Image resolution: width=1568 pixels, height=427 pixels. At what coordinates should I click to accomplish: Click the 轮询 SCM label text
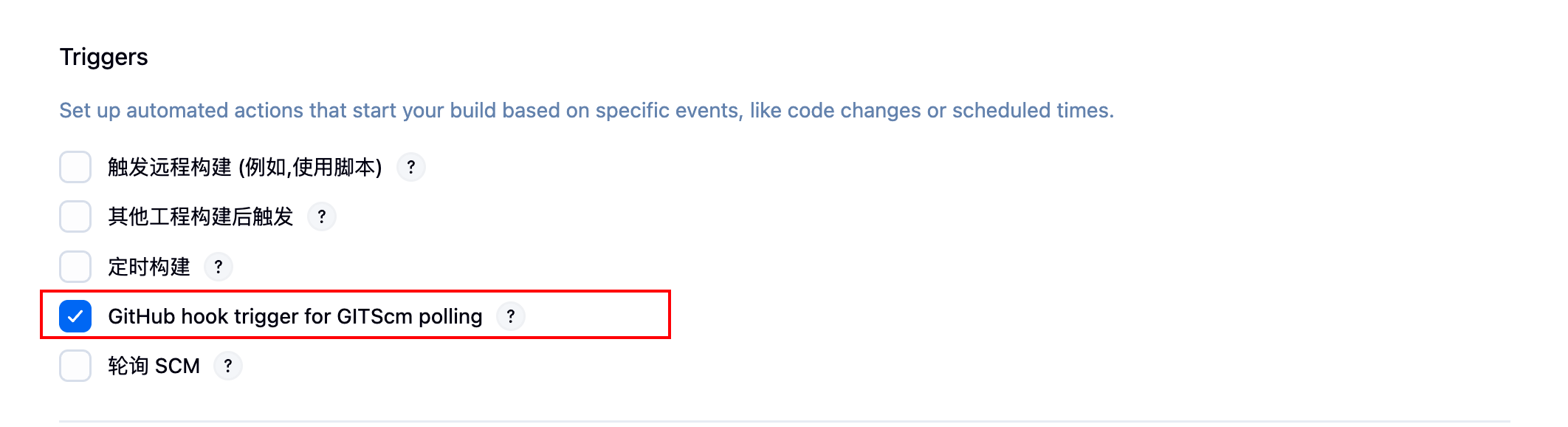[x=154, y=366]
